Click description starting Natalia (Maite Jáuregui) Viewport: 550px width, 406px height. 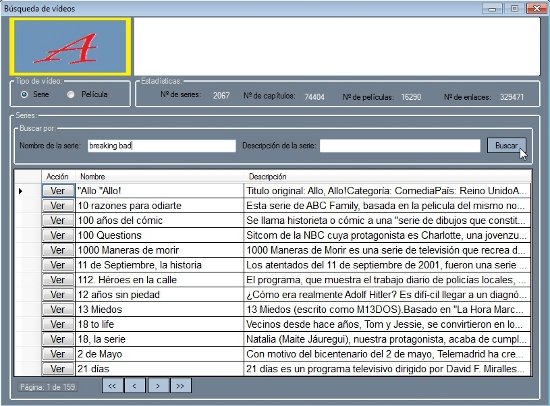(x=387, y=339)
